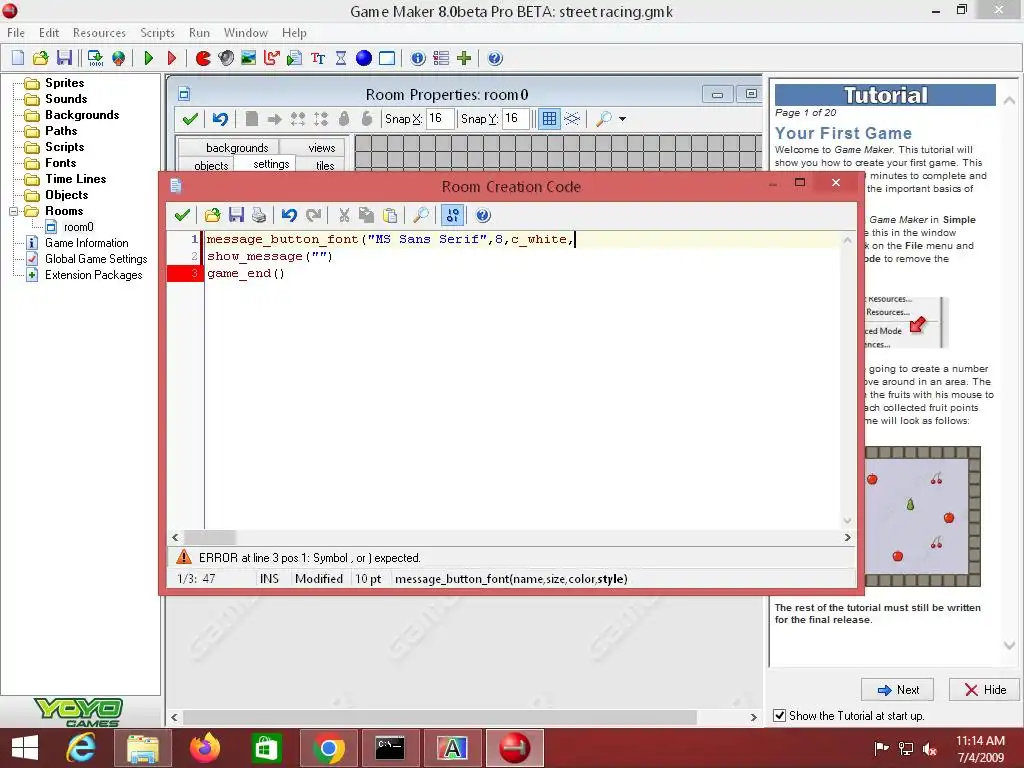This screenshot has width=1024, height=768.
Task: Hide the Tutorial panel
Action: 985,690
